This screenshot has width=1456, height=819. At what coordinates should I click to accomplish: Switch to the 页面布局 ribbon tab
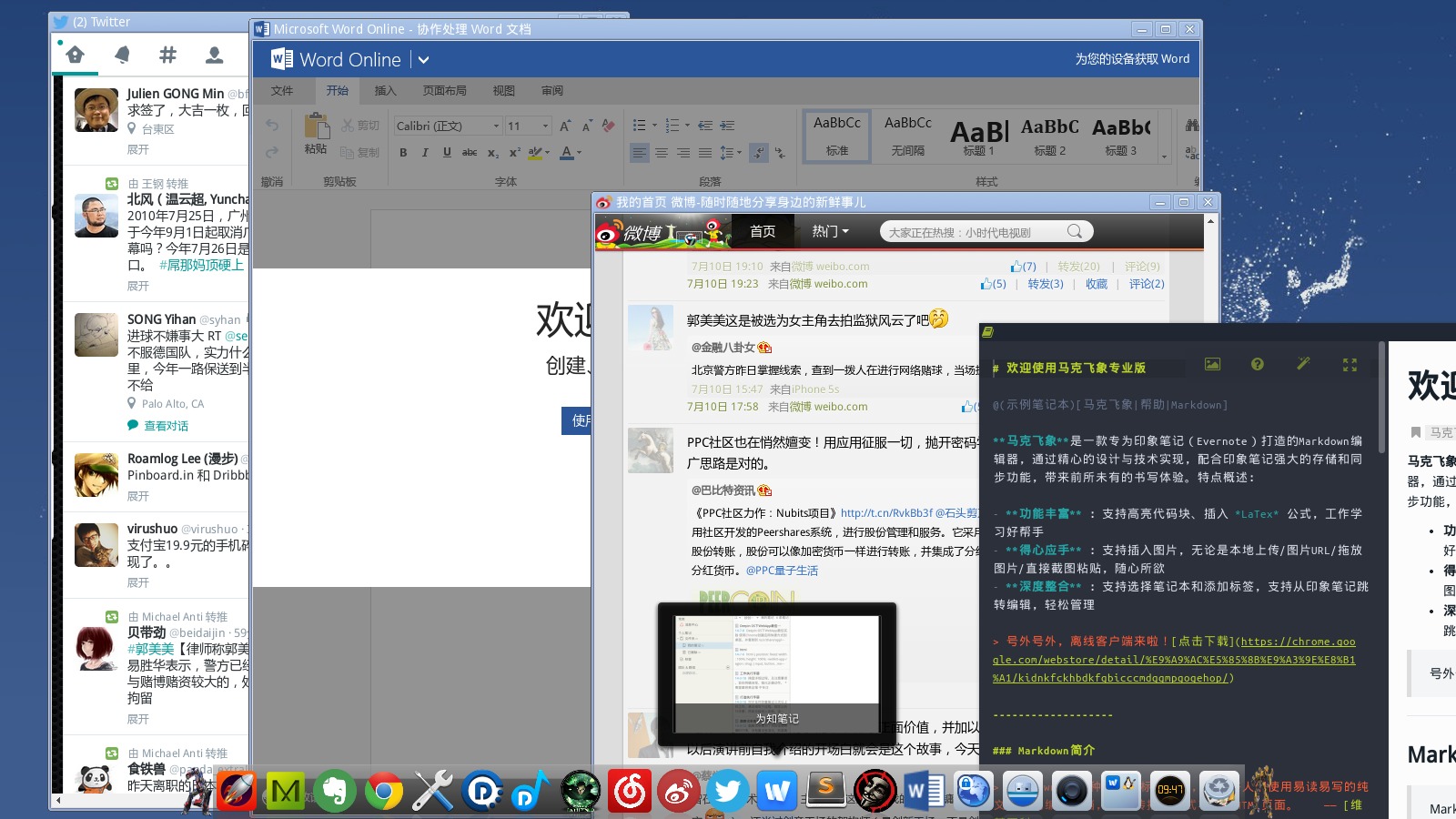tap(445, 91)
